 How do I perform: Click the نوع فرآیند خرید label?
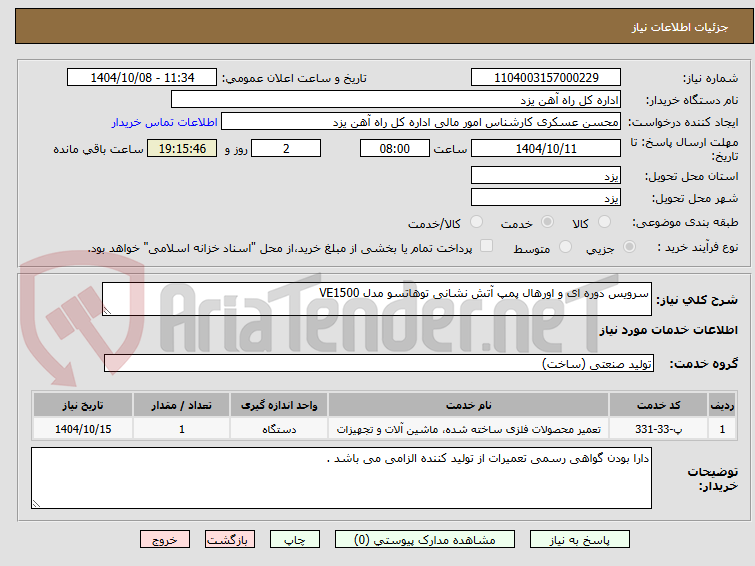[x=698, y=247]
